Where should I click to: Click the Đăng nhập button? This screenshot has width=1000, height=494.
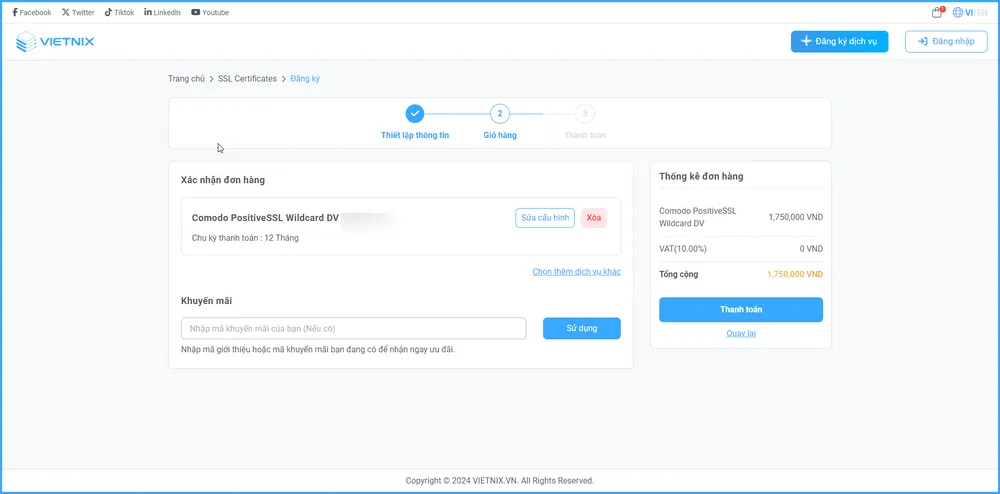coord(946,41)
